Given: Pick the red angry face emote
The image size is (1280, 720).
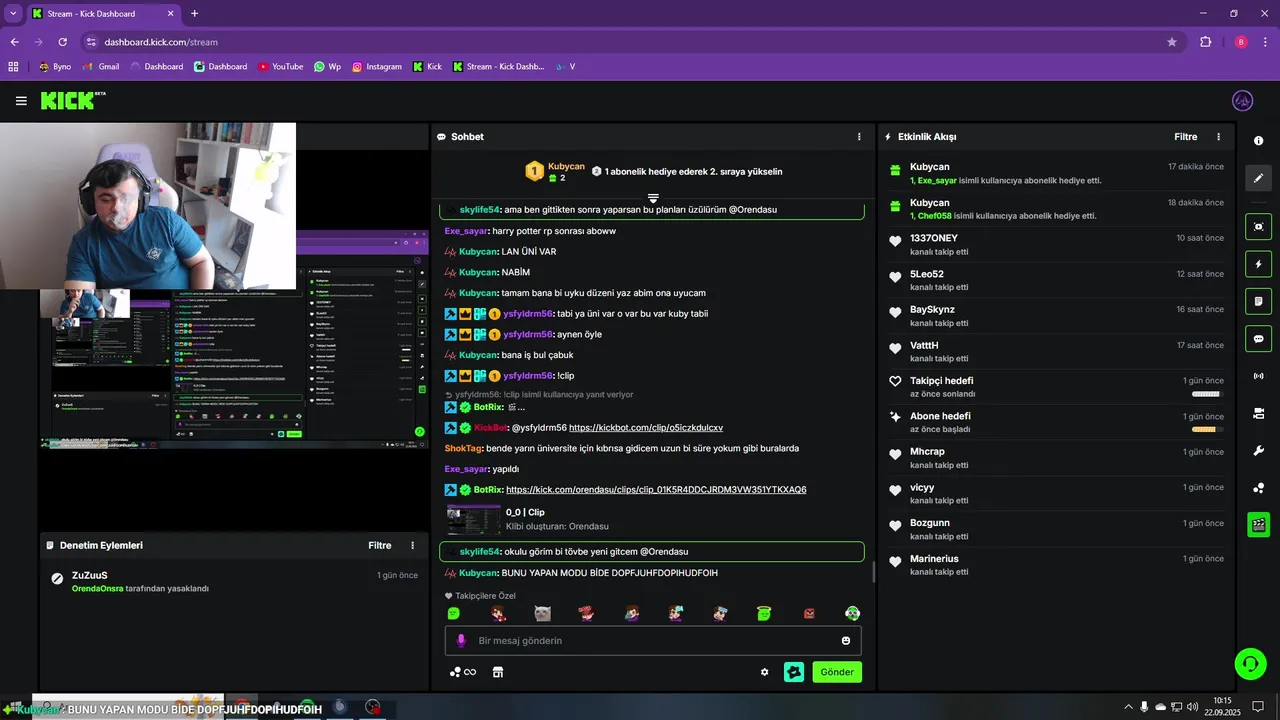Looking at the screenshot, I should coord(809,613).
